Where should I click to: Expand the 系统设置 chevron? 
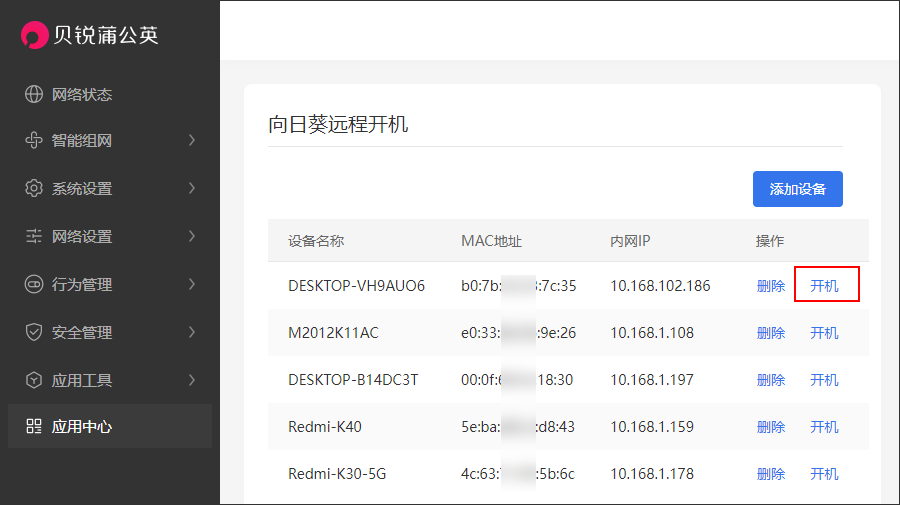192,188
